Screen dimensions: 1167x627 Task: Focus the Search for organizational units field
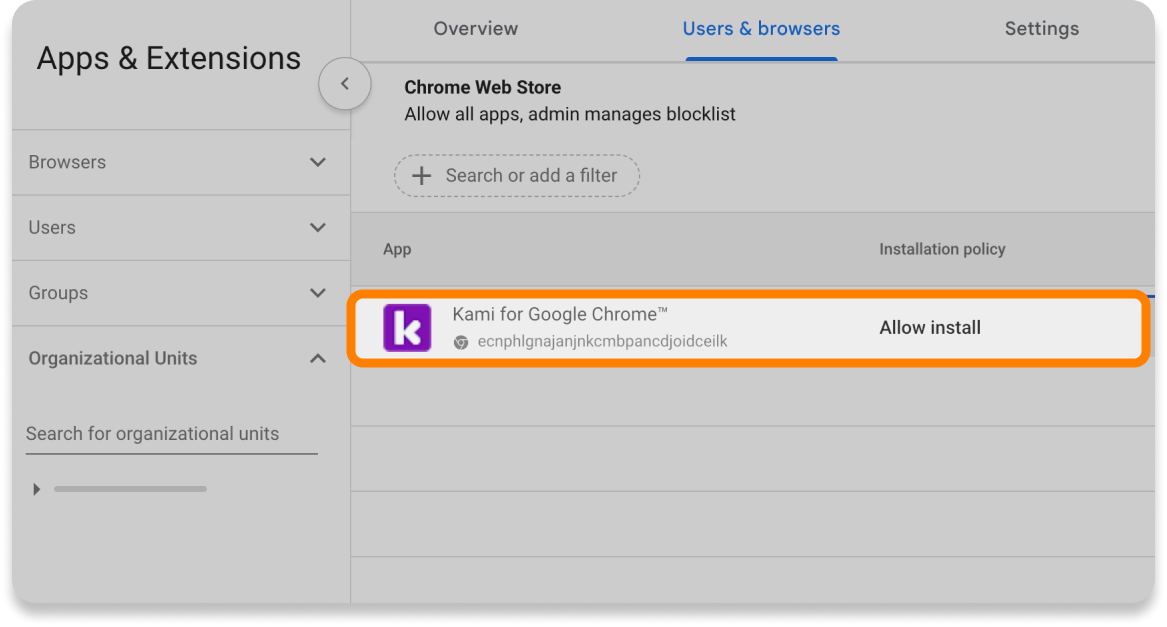coord(172,434)
